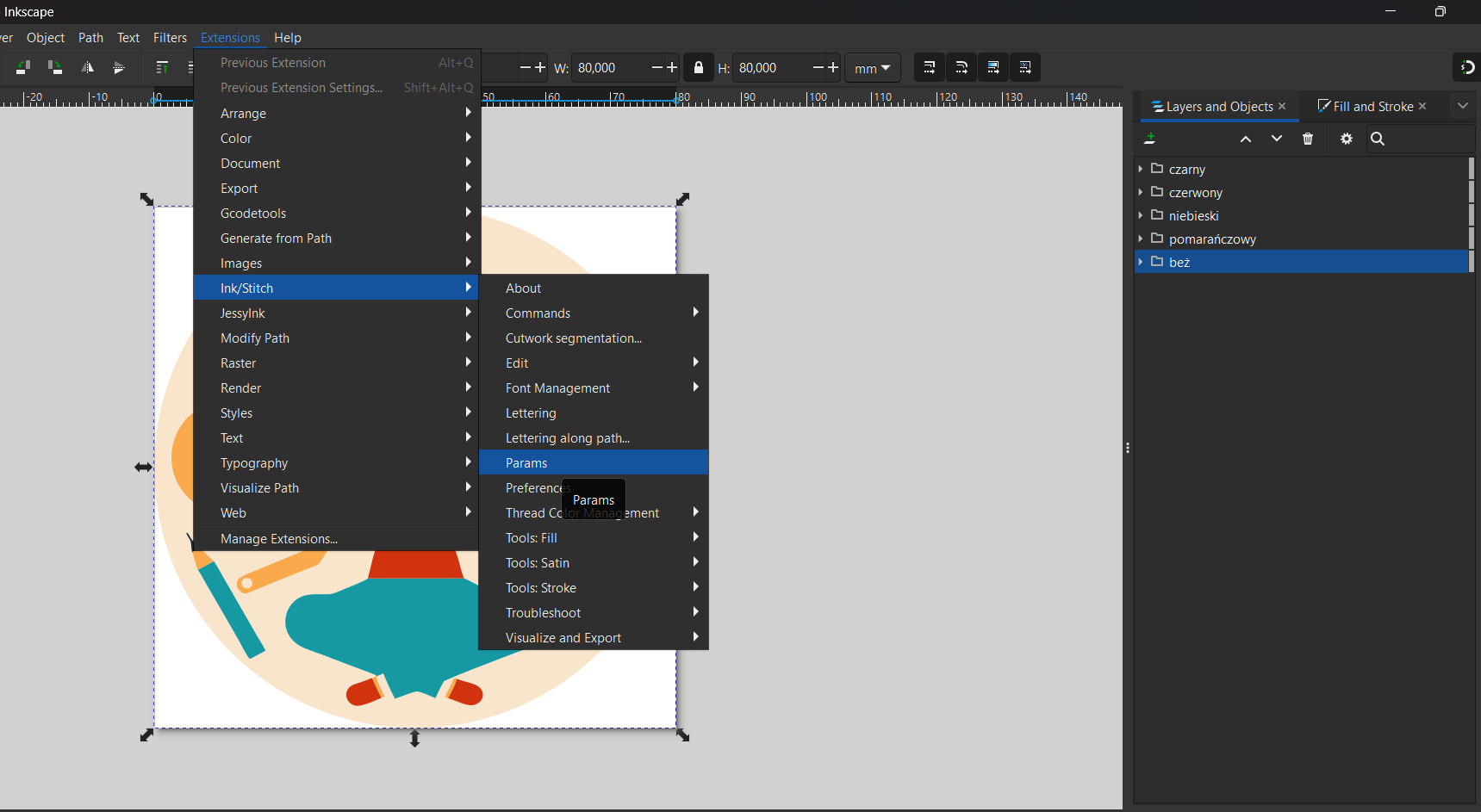Raise selection to top
The width and height of the screenshot is (1481, 812).
(x=162, y=67)
